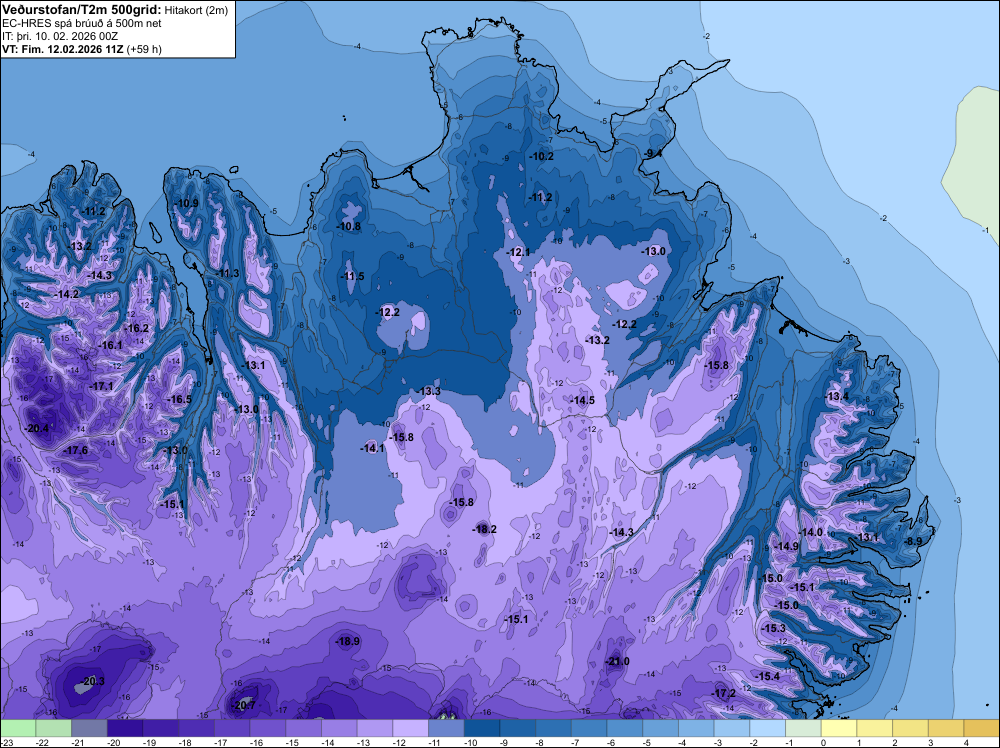Click the -8.9 temperature value on the east coast
This screenshot has height=748, width=1000.
click(913, 541)
